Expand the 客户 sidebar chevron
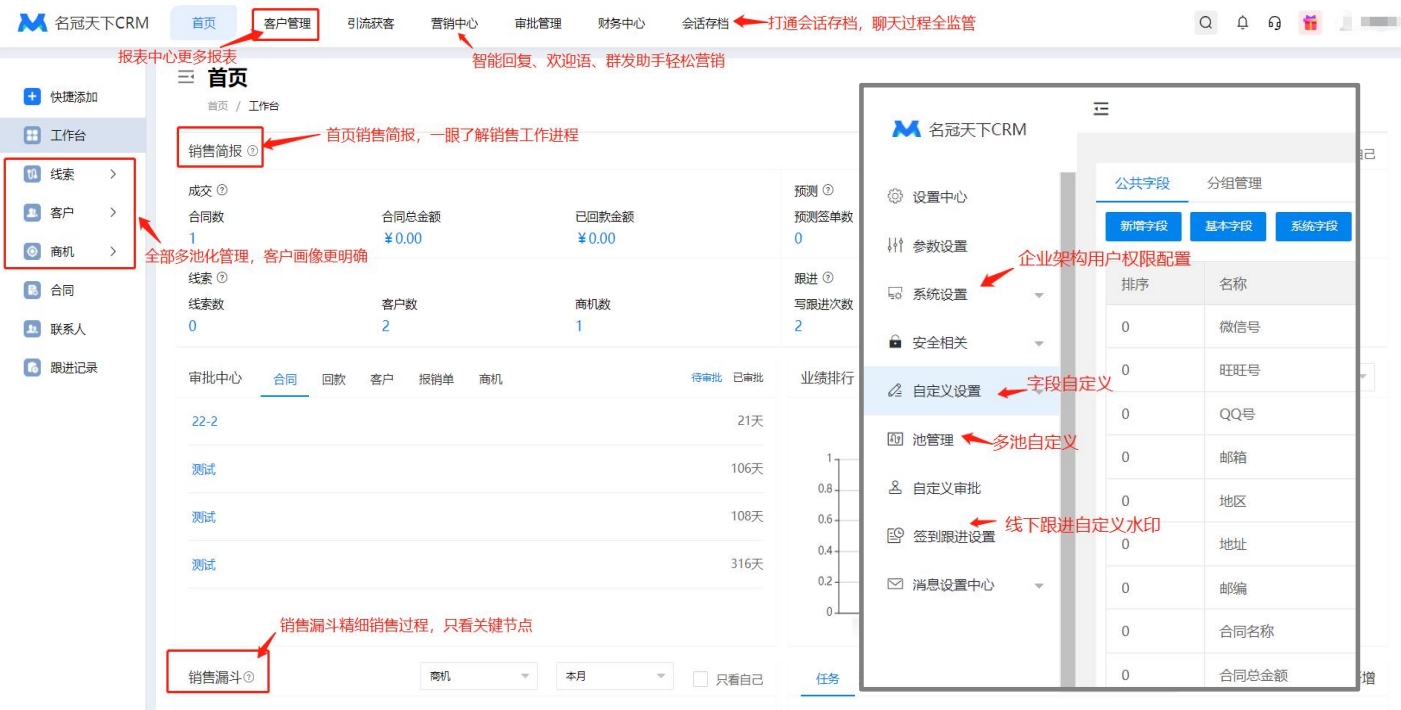 coord(113,213)
